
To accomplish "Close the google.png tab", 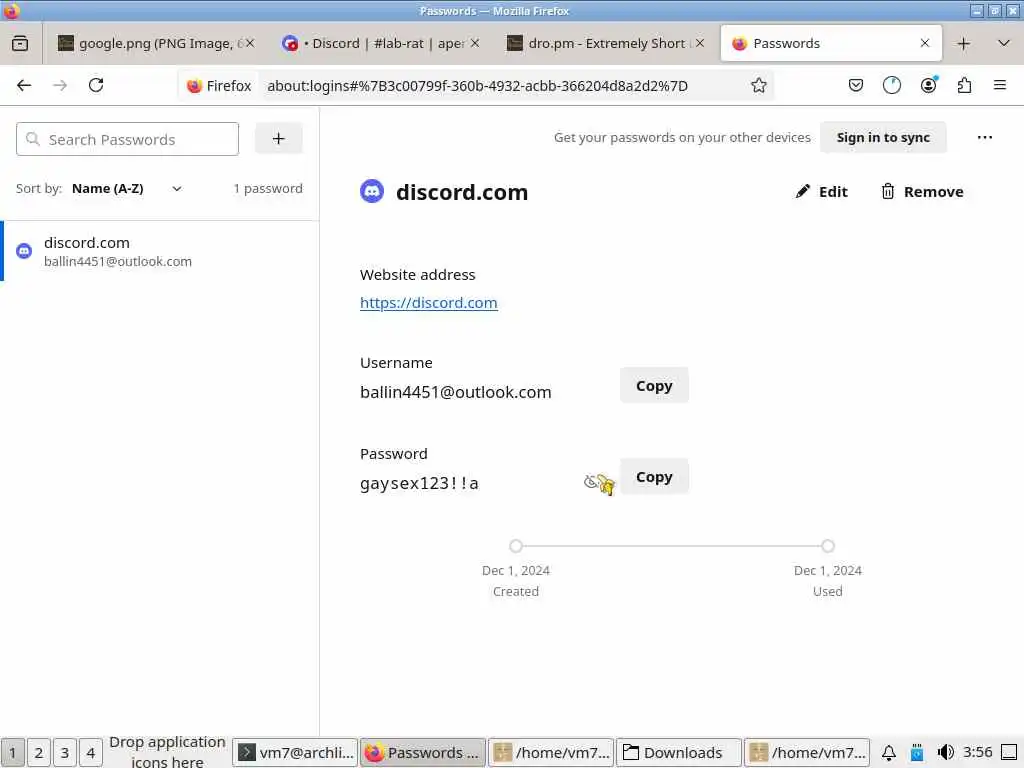I will (x=249, y=43).
